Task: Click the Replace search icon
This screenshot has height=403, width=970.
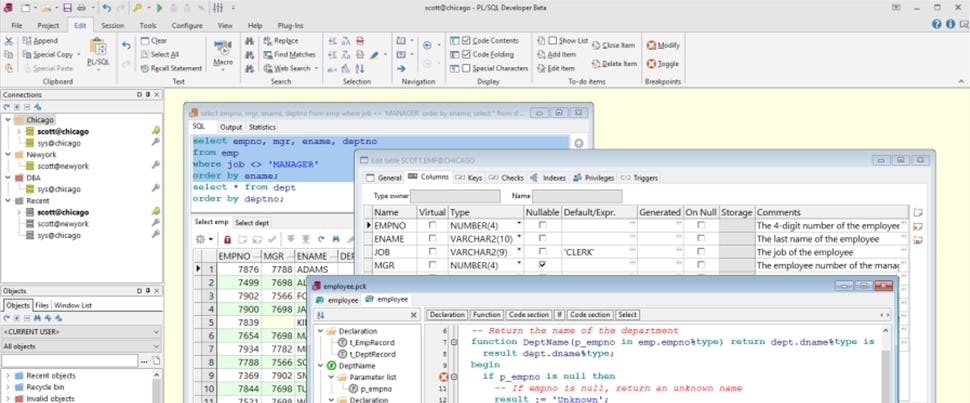Action: [x=267, y=41]
